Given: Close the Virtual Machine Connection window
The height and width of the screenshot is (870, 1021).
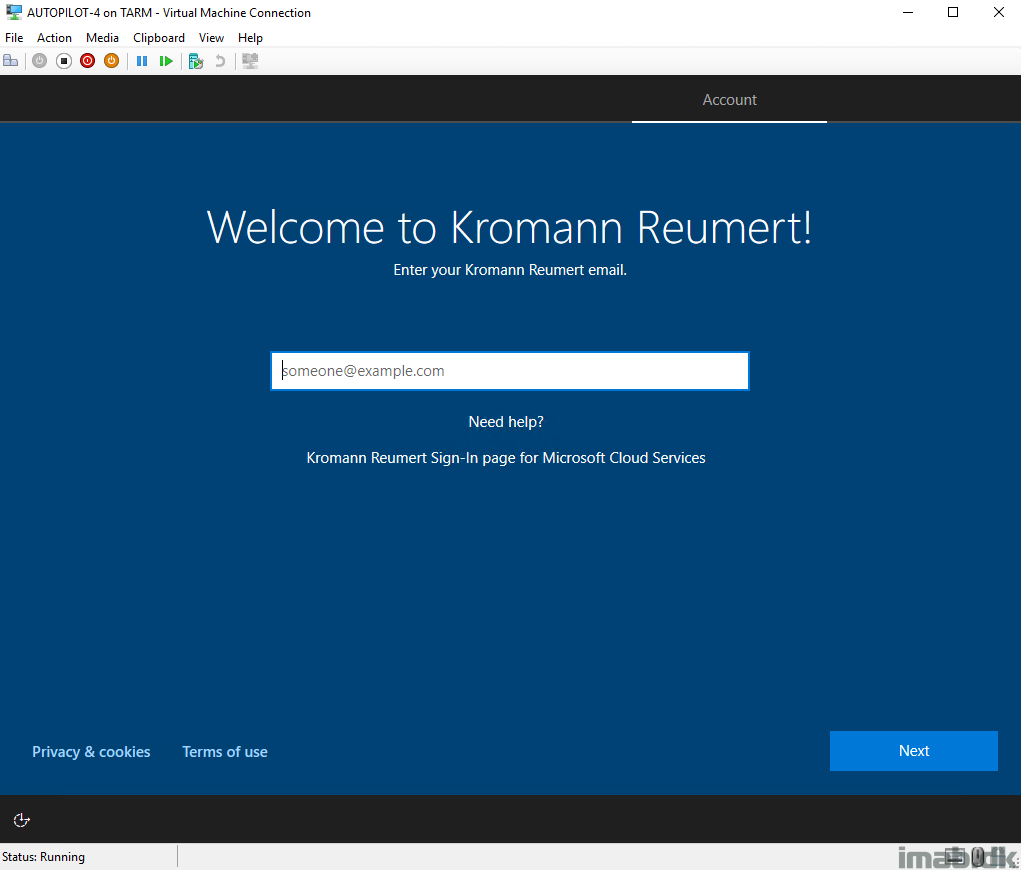Looking at the screenshot, I should (x=998, y=12).
